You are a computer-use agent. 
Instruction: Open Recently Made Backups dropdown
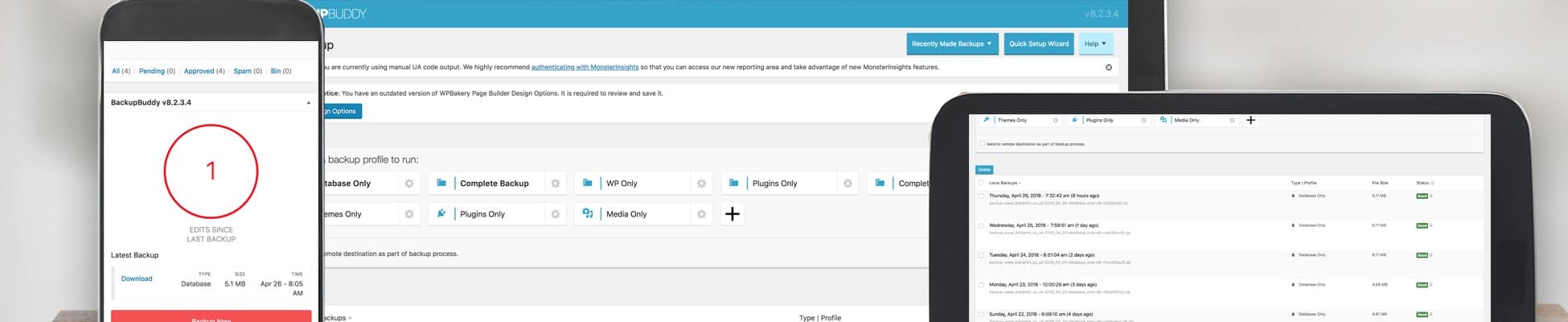click(952, 43)
